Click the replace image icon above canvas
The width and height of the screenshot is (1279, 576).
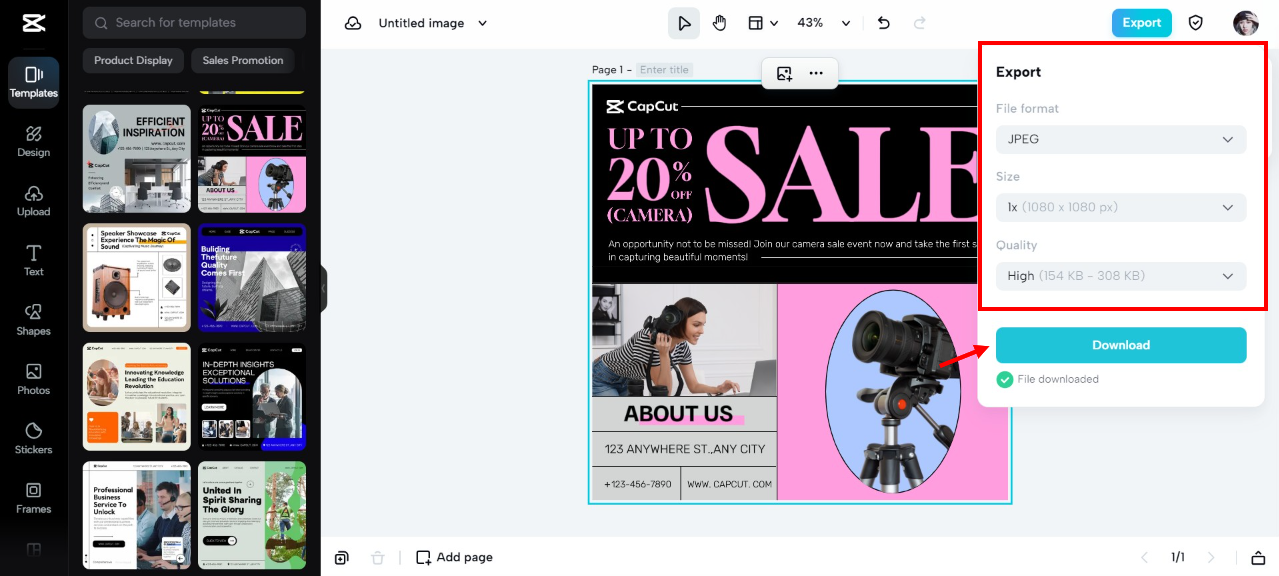(x=784, y=73)
